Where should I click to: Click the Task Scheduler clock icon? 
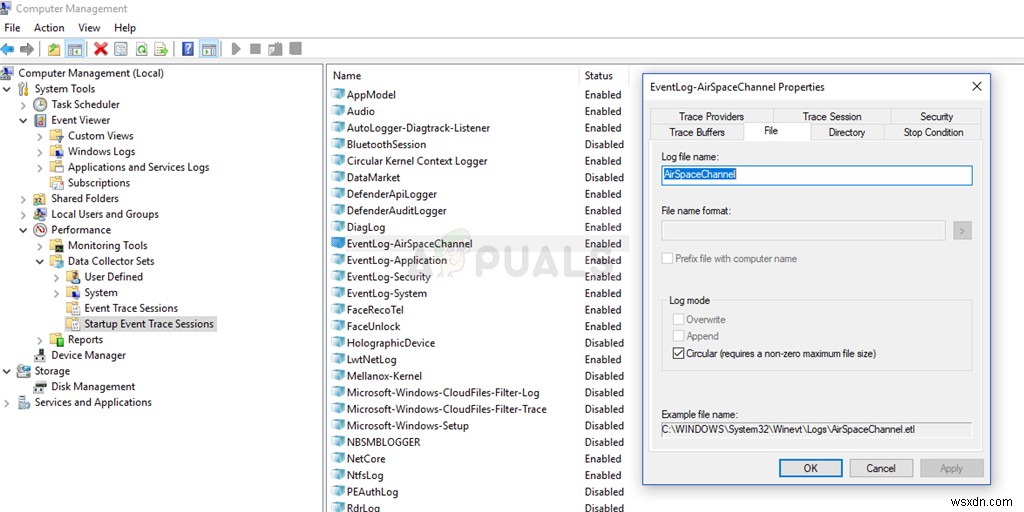click(40, 104)
